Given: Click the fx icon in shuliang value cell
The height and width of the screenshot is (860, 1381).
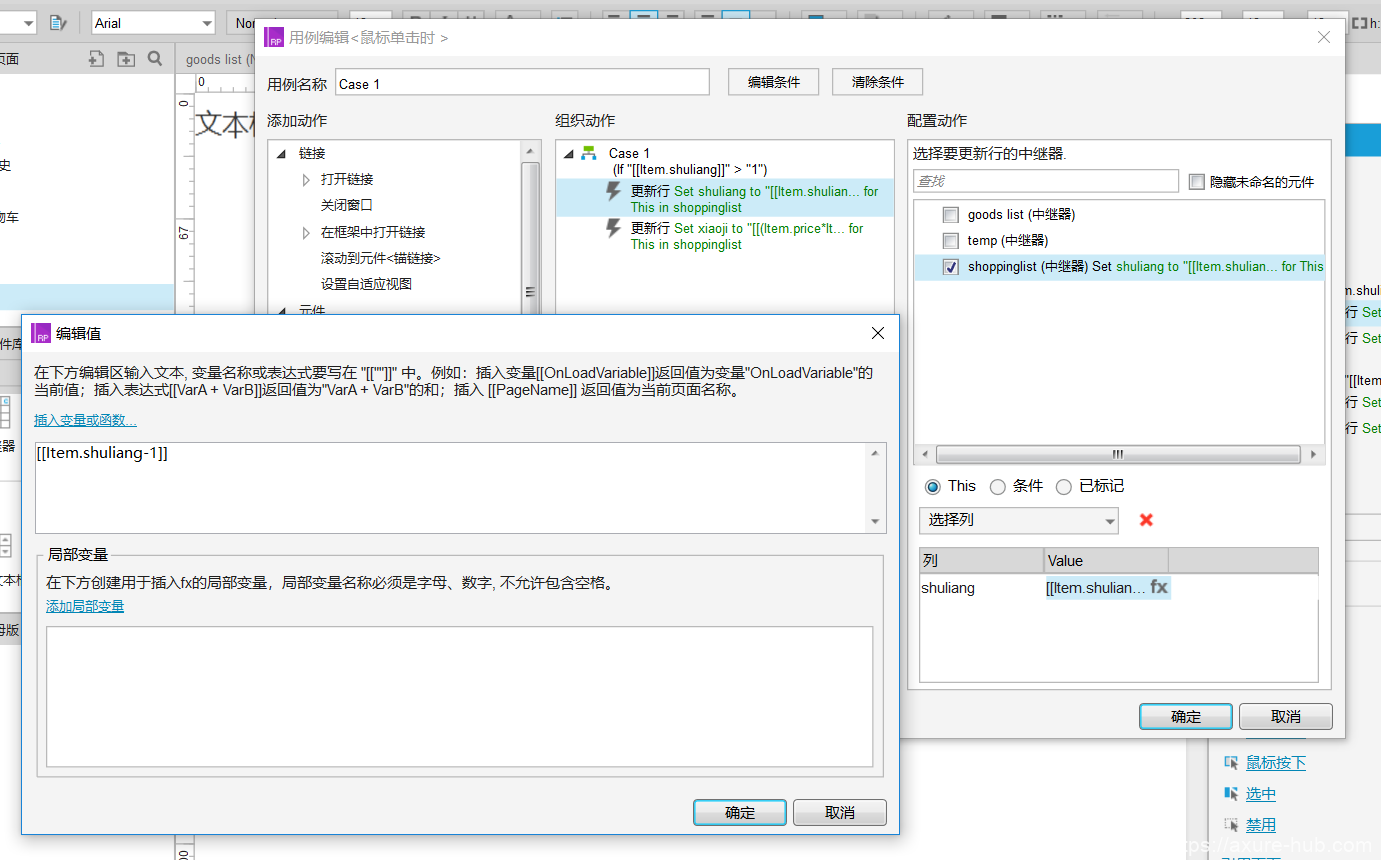Looking at the screenshot, I should click(x=1159, y=587).
